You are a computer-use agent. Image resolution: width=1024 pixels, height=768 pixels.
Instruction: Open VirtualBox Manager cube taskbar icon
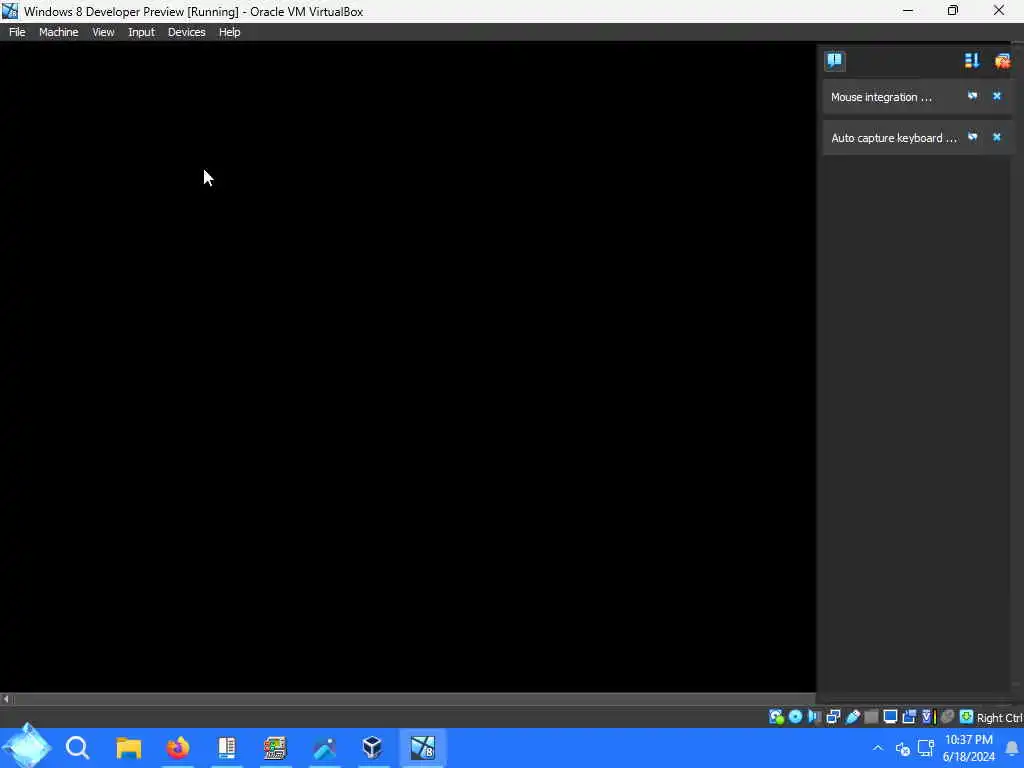coord(372,747)
